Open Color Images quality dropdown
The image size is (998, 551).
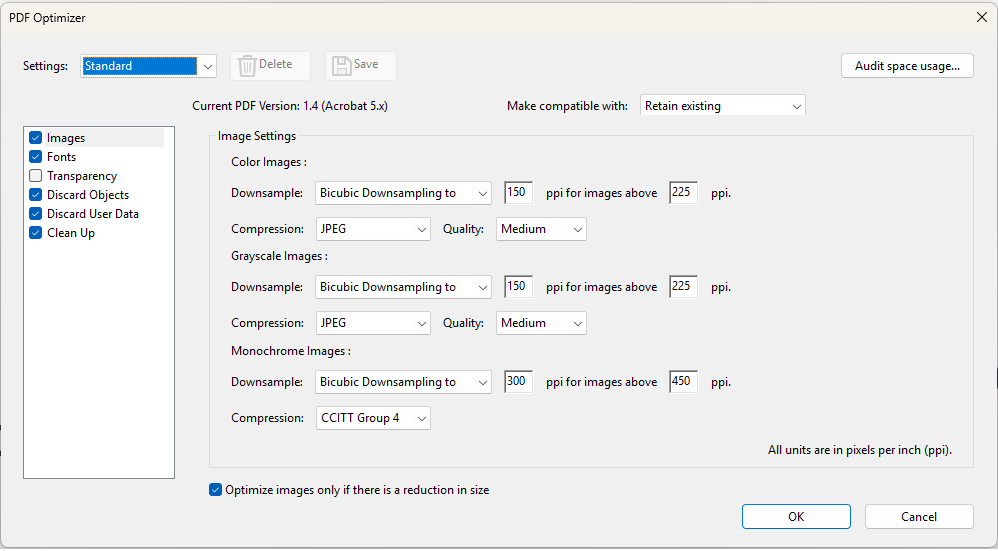coord(541,229)
